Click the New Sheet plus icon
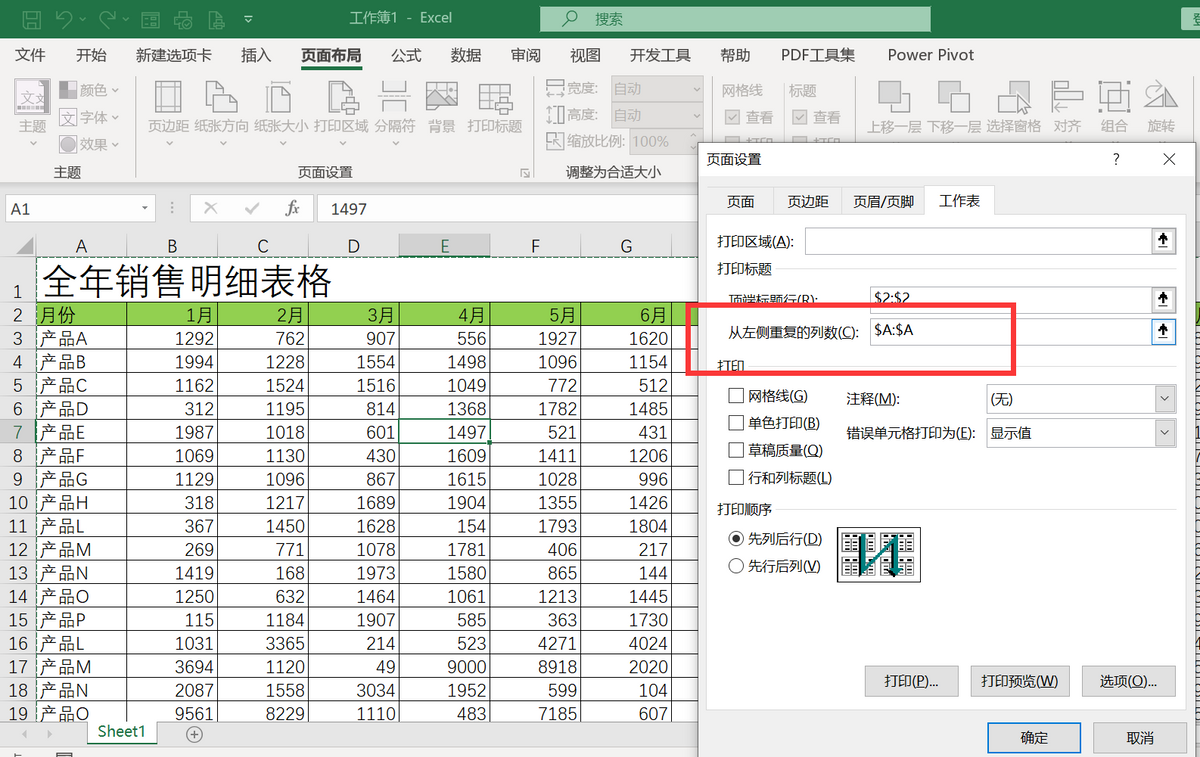This screenshot has width=1200, height=757. point(195,734)
